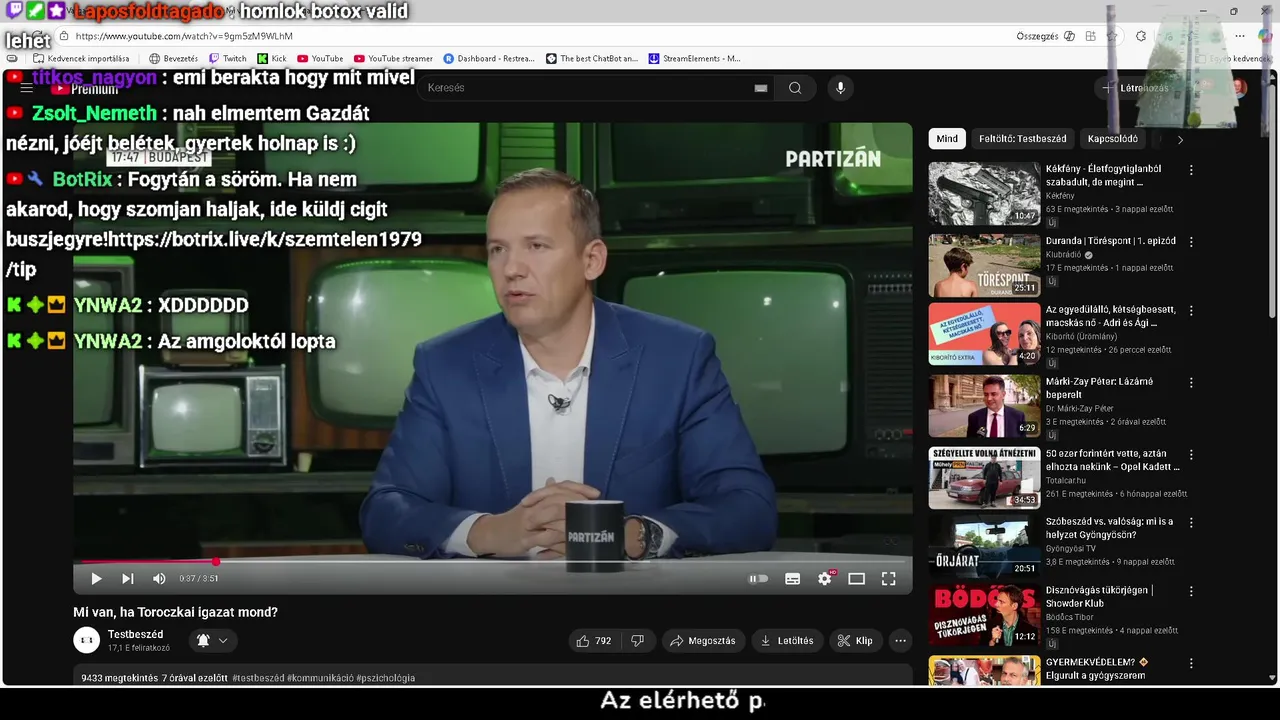This screenshot has width=1280, height=720.
Task: Select the Kapcsolódó filter chip
Action: pos(1112,139)
